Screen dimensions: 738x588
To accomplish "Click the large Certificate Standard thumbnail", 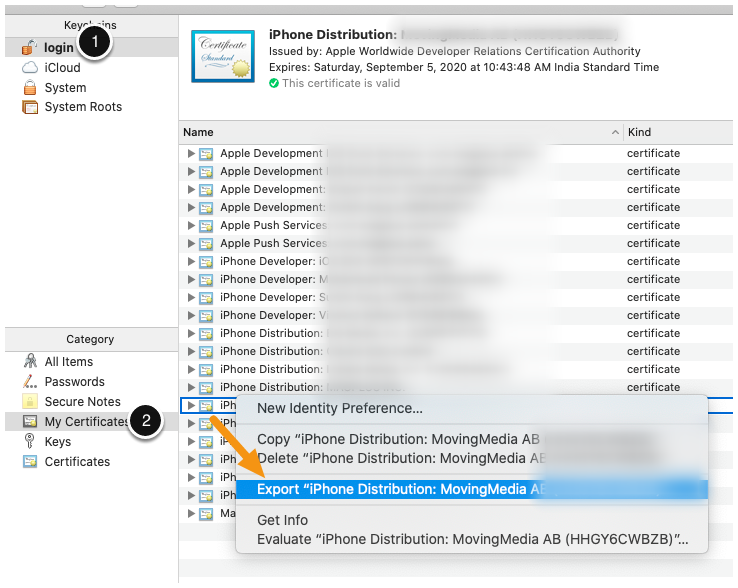I will 223,56.
